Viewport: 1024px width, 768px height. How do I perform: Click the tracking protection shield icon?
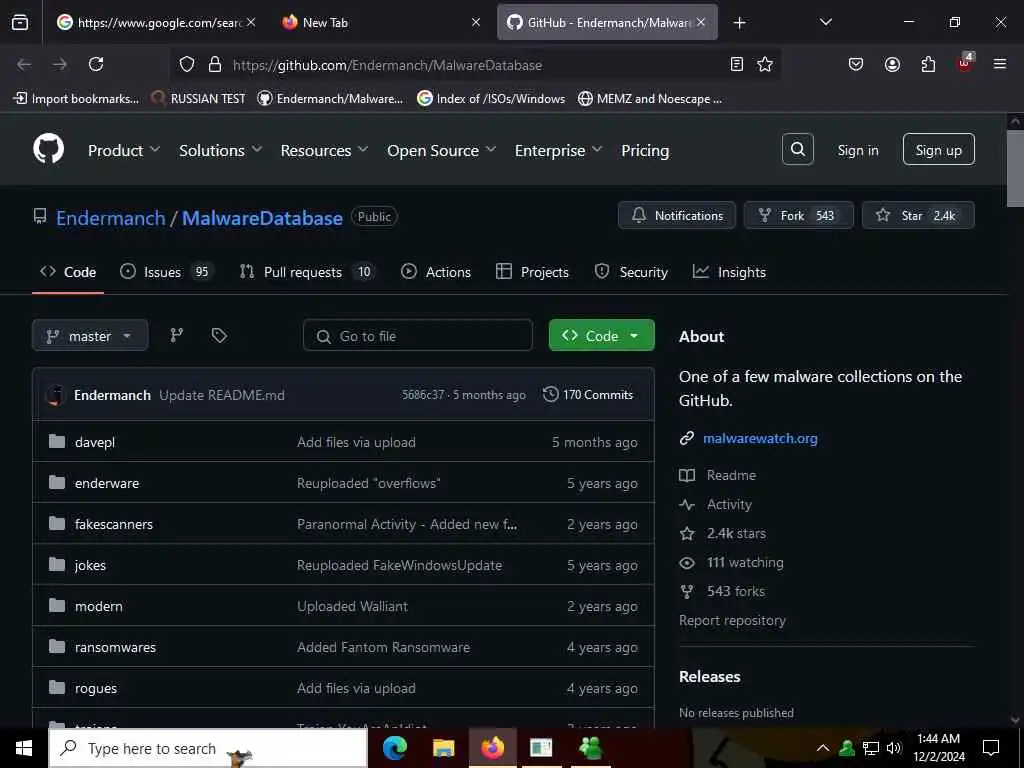click(187, 64)
